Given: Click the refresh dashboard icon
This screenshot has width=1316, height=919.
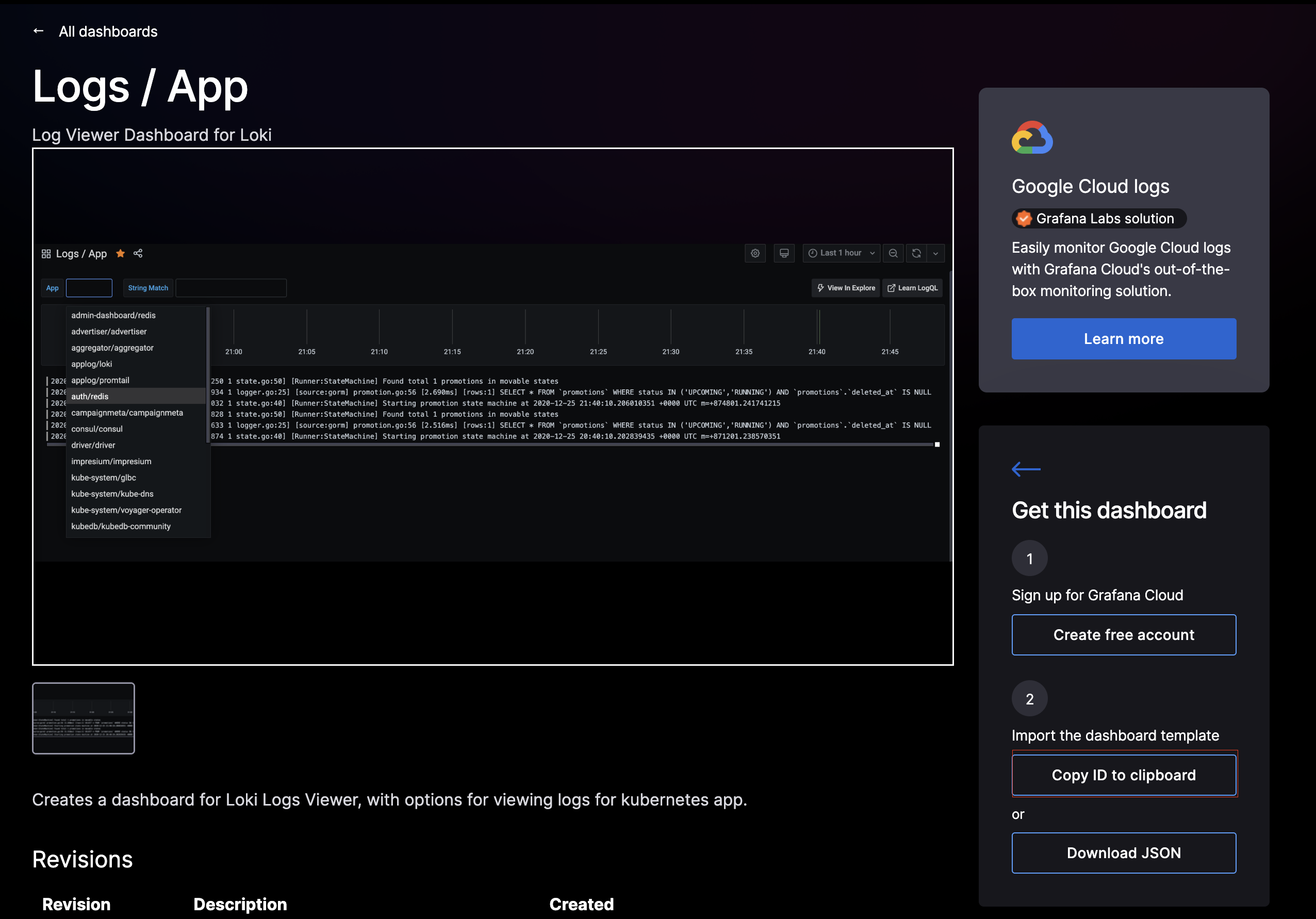Looking at the screenshot, I should (916, 253).
